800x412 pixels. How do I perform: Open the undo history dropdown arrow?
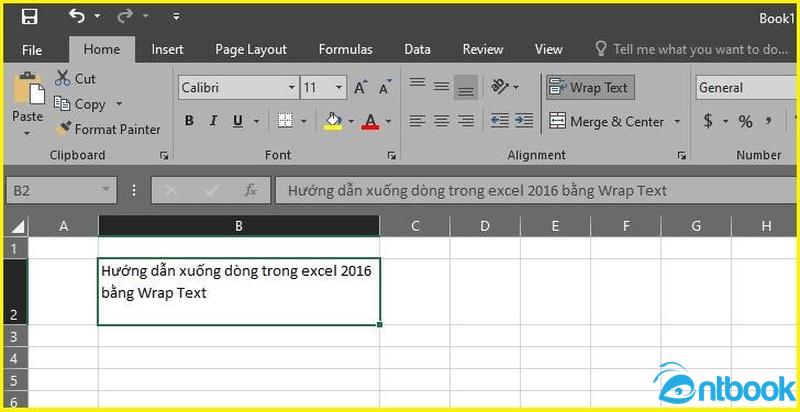[x=97, y=17]
